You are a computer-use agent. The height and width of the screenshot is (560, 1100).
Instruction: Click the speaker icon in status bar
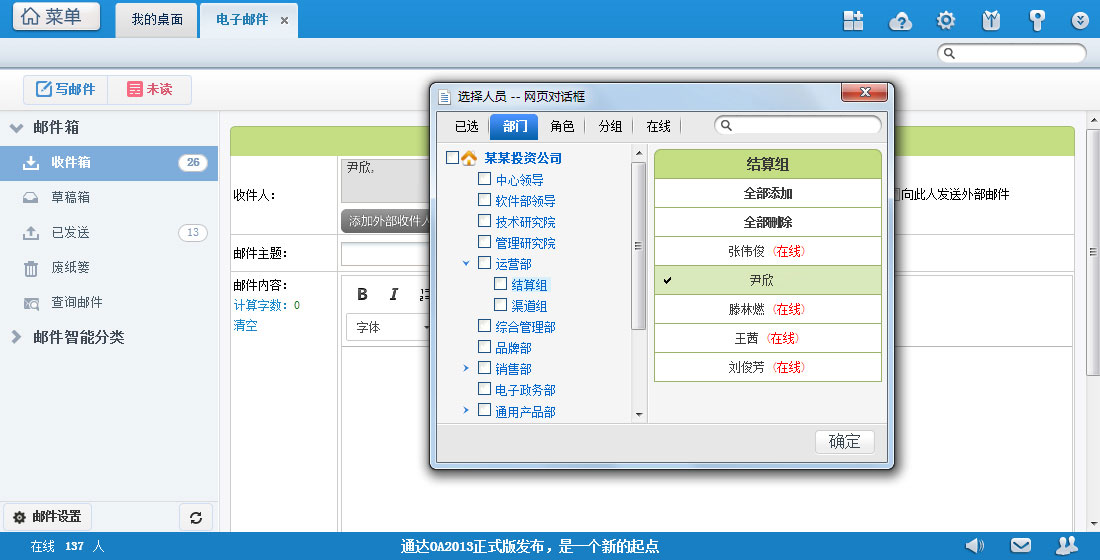(974, 545)
